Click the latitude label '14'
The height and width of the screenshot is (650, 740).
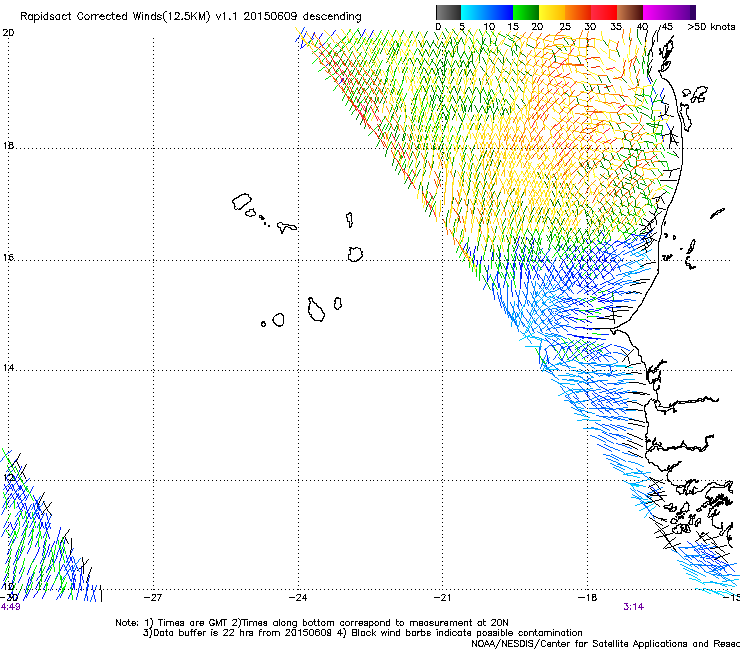(x=8, y=368)
